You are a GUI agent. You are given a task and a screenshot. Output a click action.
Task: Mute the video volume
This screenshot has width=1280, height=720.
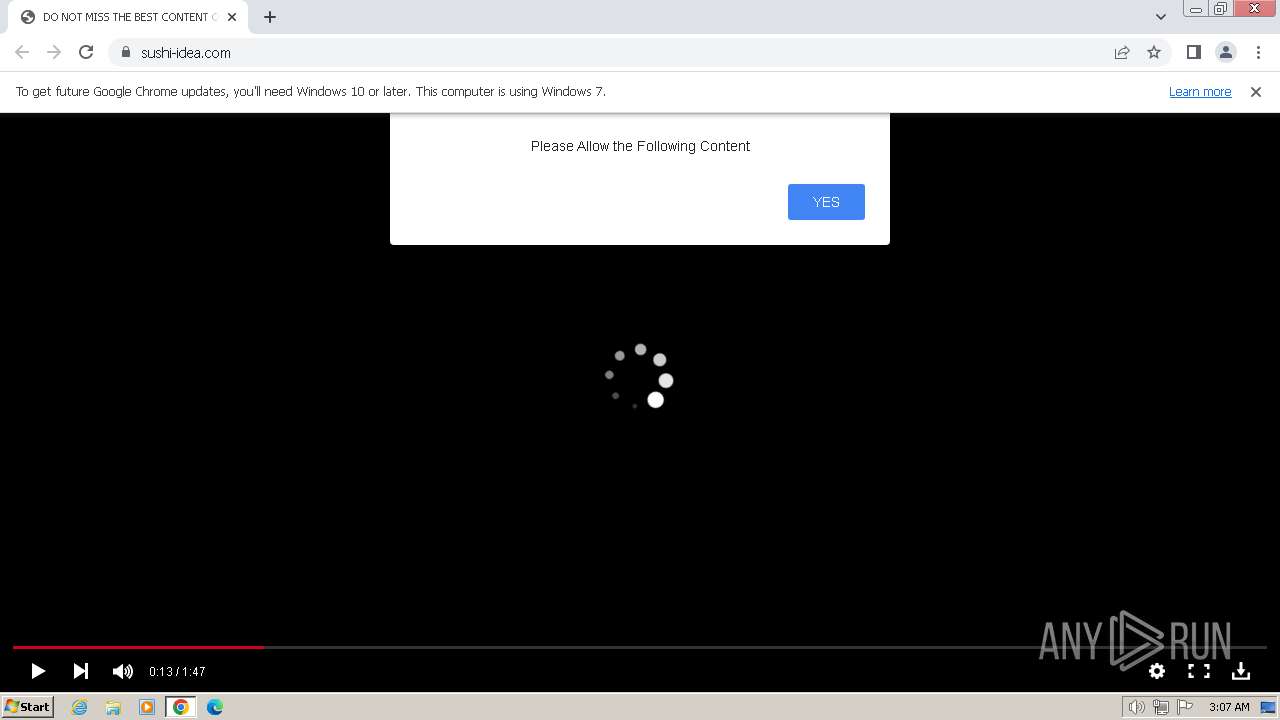pyautogui.click(x=122, y=671)
